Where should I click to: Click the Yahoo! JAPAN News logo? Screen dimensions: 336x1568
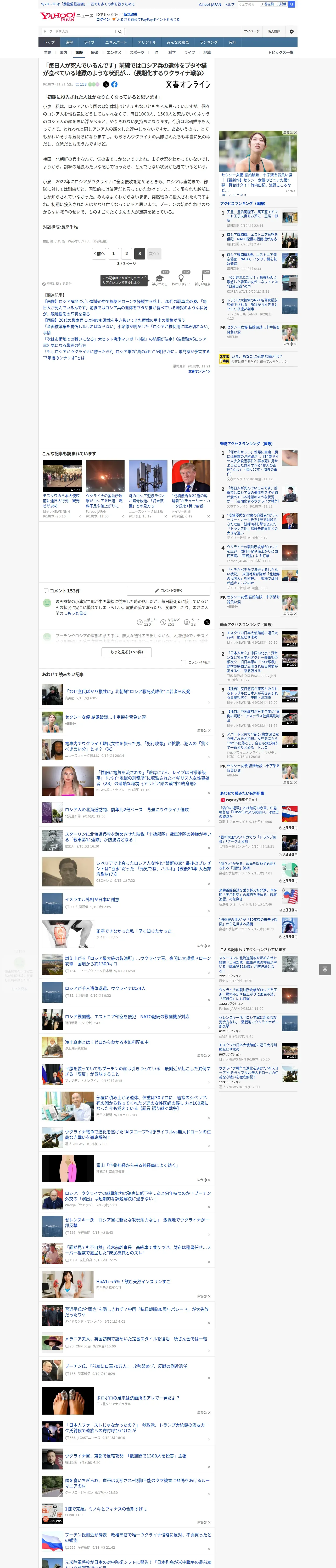click(67, 16)
